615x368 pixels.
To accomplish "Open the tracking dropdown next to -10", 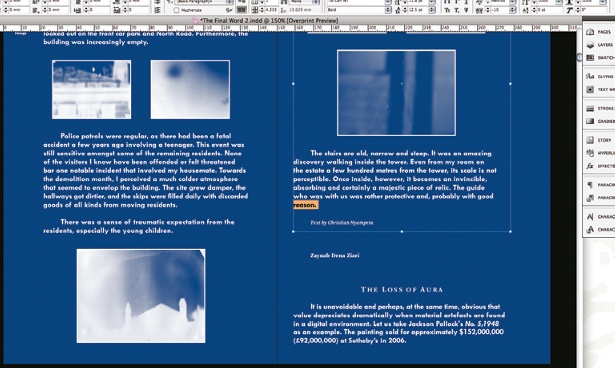I will tap(512, 10).
